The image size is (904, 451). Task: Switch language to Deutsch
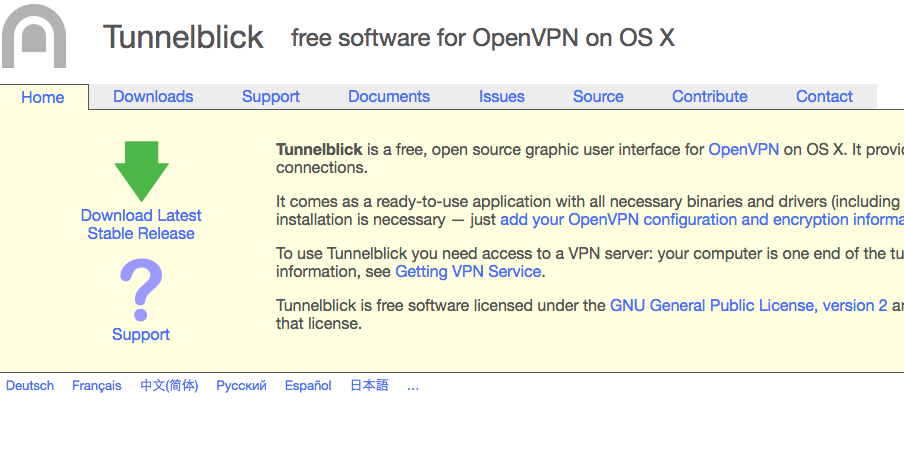[30, 386]
